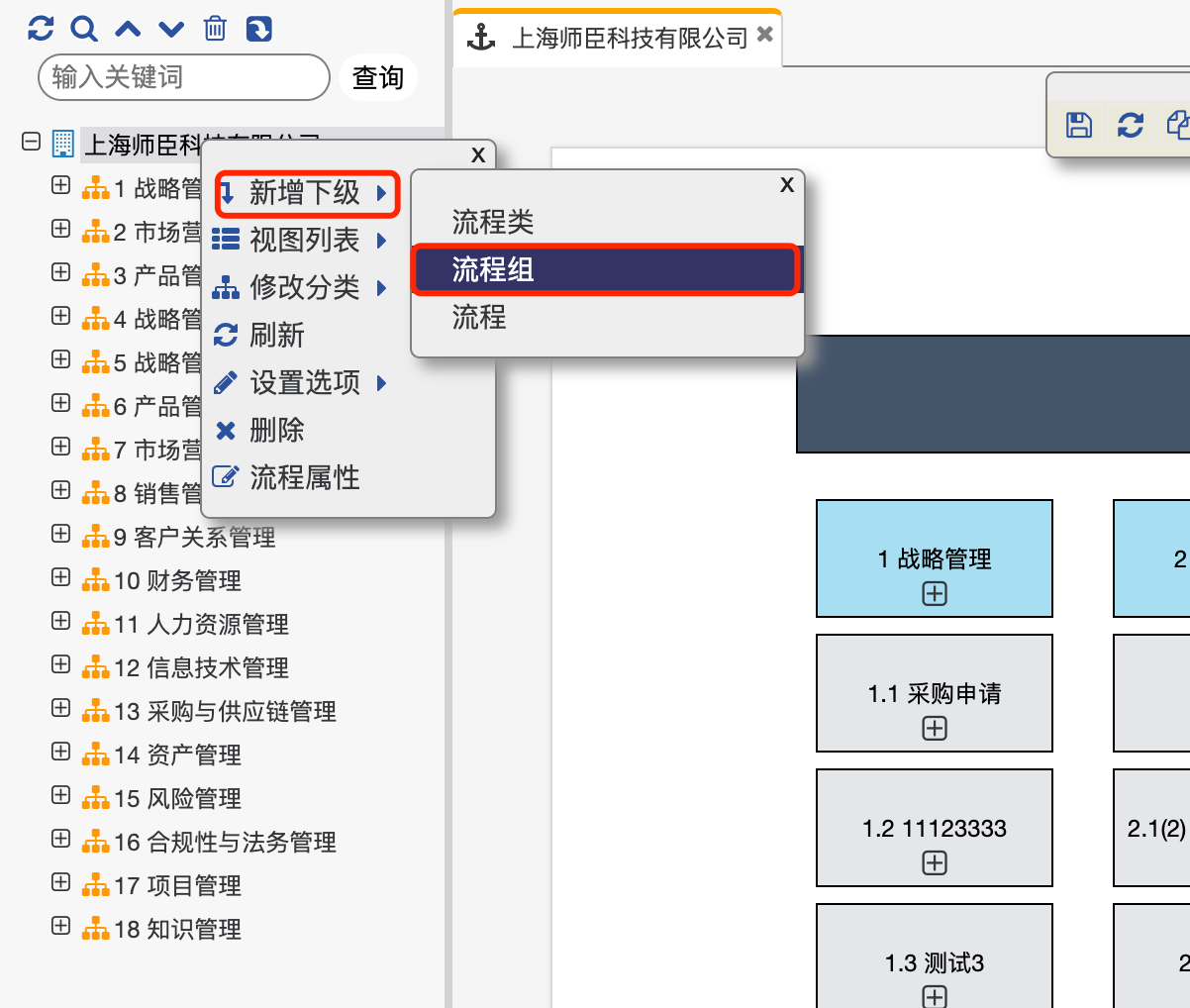The width and height of the screenshot is (1190, 1008).
Task: Click the up chevron icon in tree toolbar
Action: coord(128,29)
